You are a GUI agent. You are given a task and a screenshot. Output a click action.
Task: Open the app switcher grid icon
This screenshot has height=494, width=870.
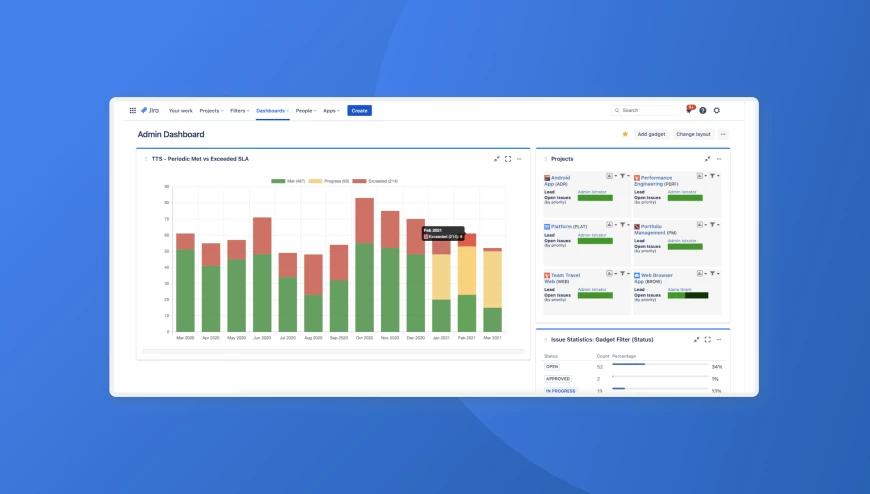coord(133,110)
